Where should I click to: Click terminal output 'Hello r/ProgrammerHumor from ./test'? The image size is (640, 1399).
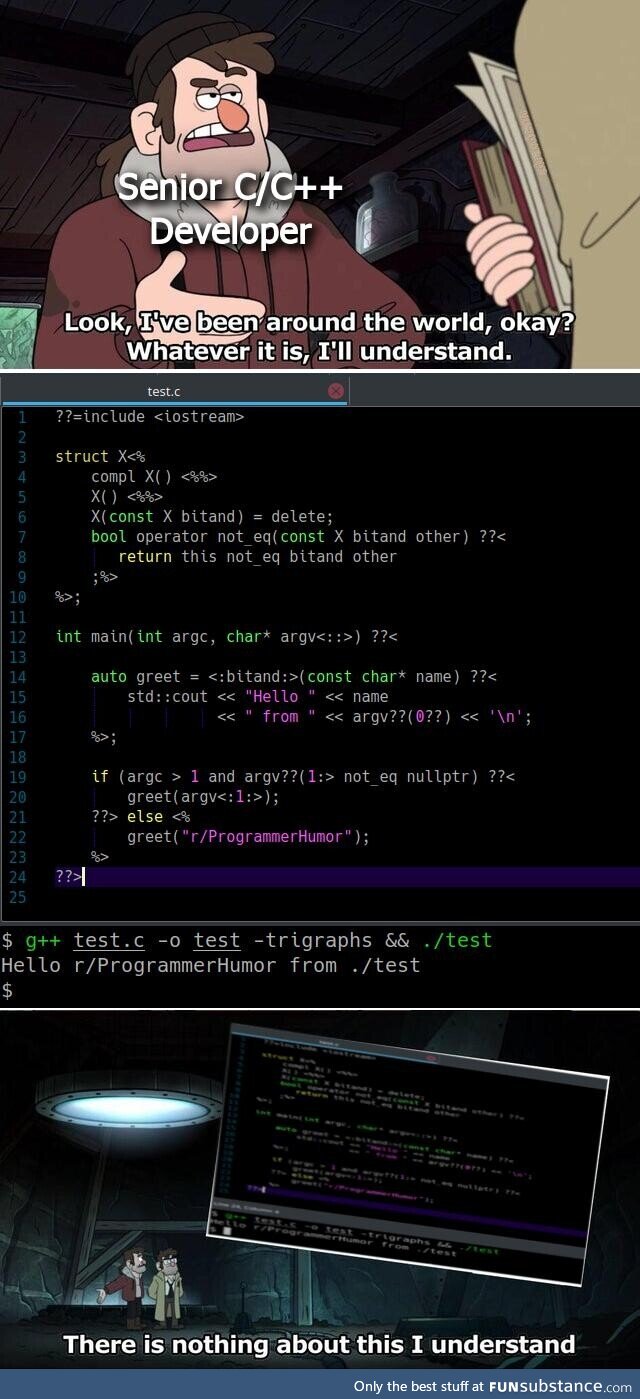point(210,965)
